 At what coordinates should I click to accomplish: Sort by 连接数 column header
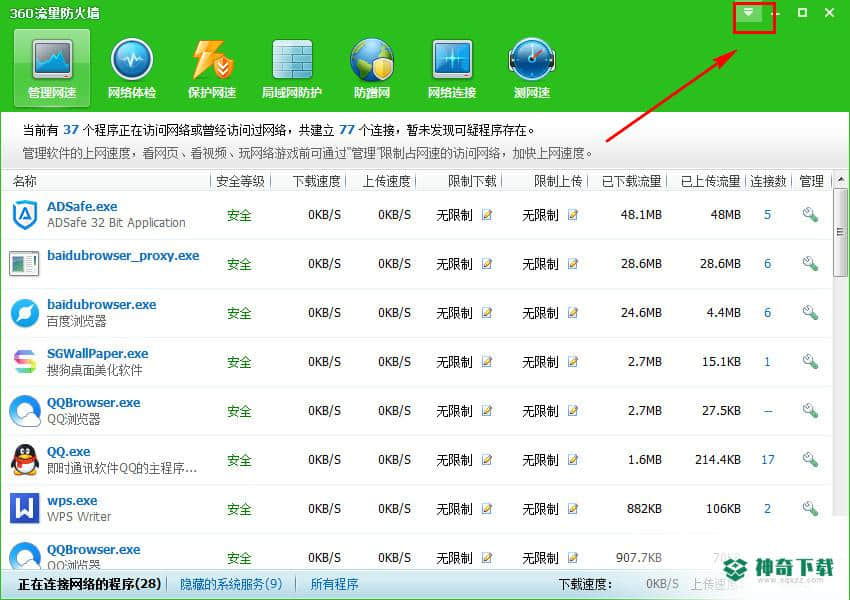pyautogui.click(x=768, y=182)
